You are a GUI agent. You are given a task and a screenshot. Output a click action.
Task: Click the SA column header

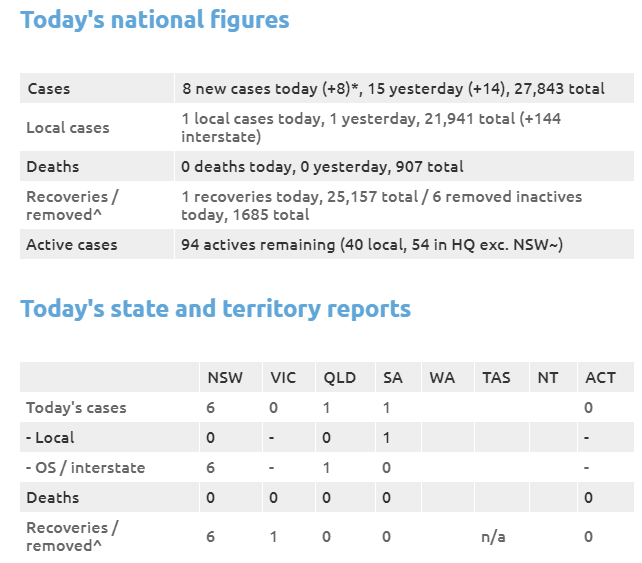392,378
